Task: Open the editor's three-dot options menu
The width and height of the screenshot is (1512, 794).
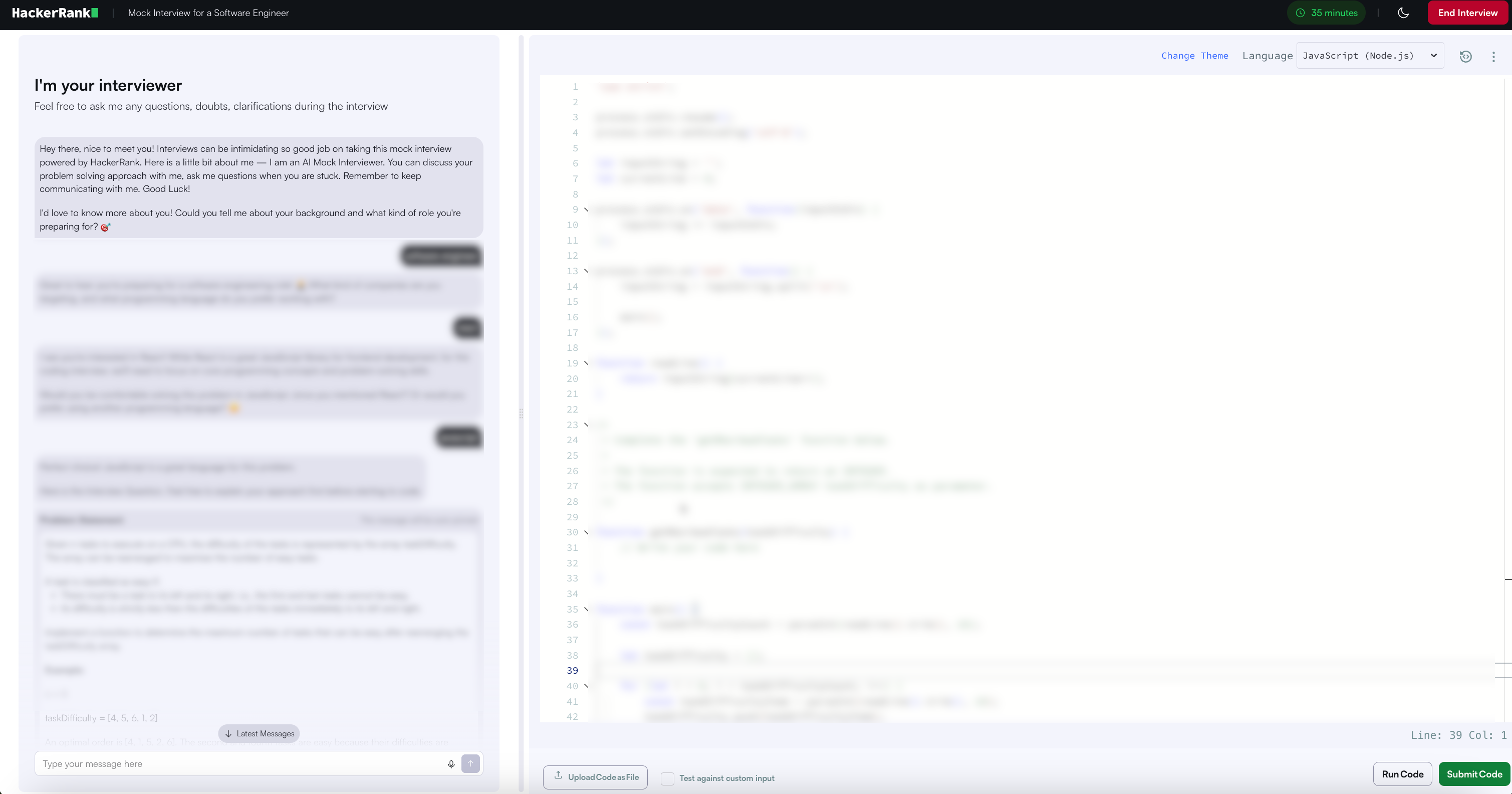Action: 1494,56
